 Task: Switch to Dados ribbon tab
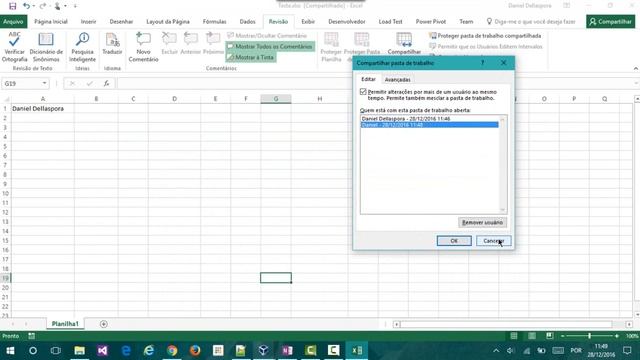point(247,22)
